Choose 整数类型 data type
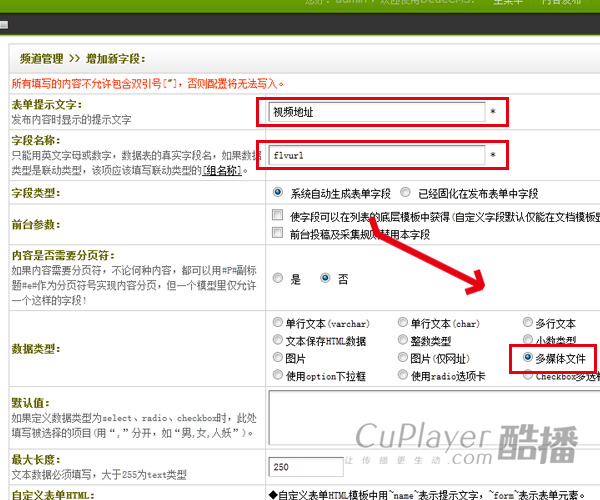The height and width of the screenshot is (500, 600). click(x=403, y=340)
